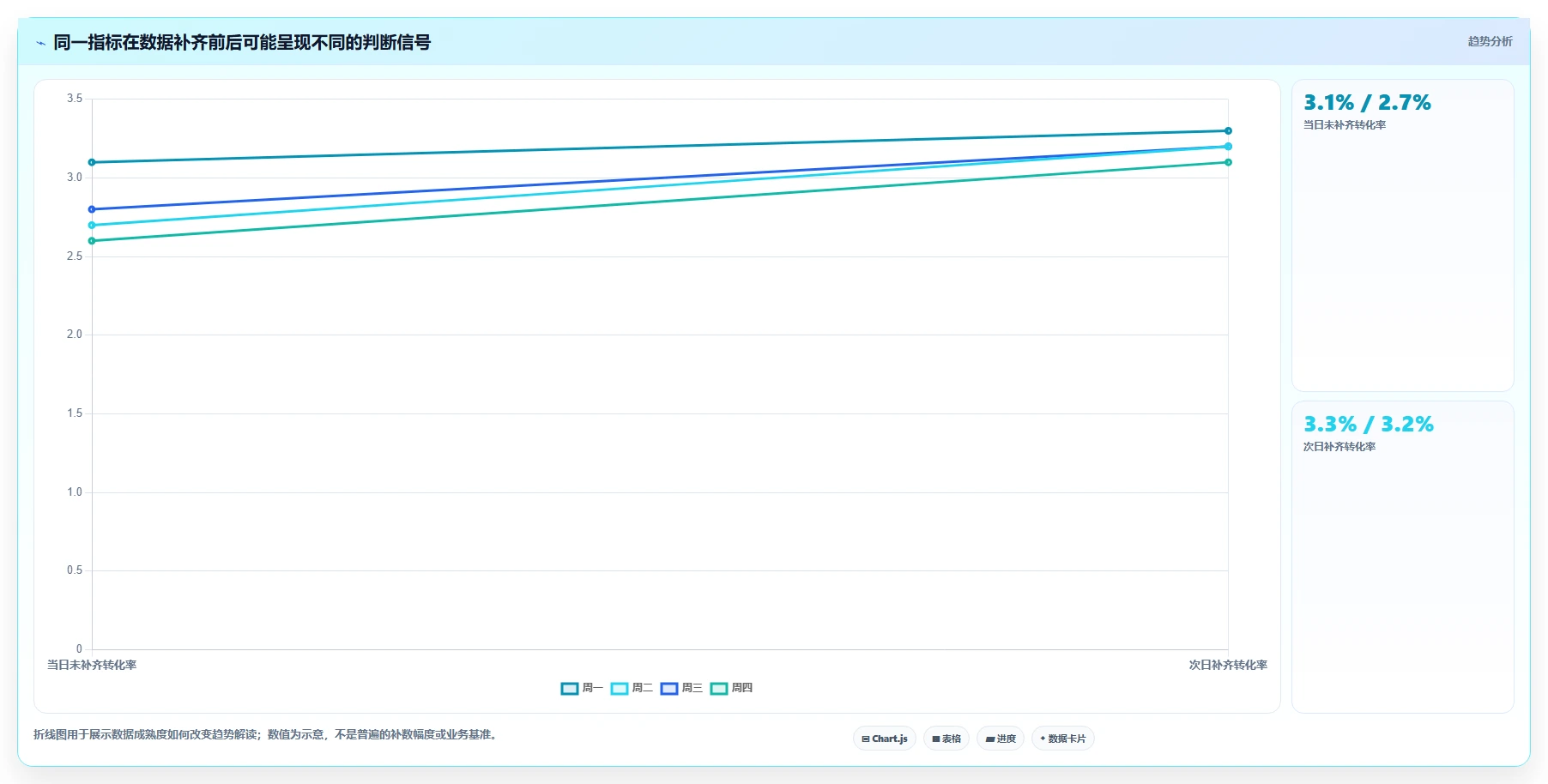Click the y-axis tick 3.5
1548x784 pixels.
[75, 99]
